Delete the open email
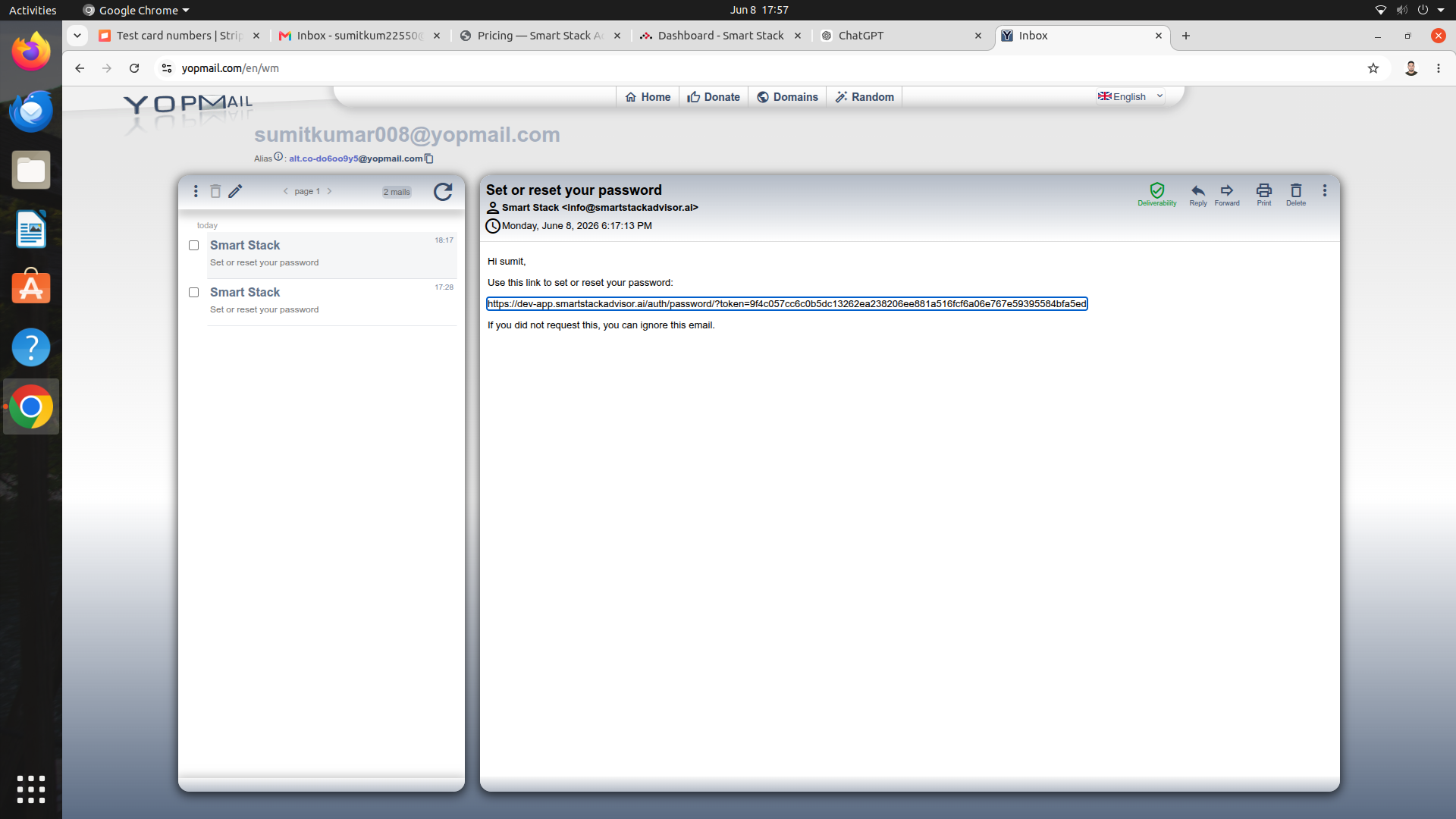Screen dimensions: 1456x819 click(1296, 194)
